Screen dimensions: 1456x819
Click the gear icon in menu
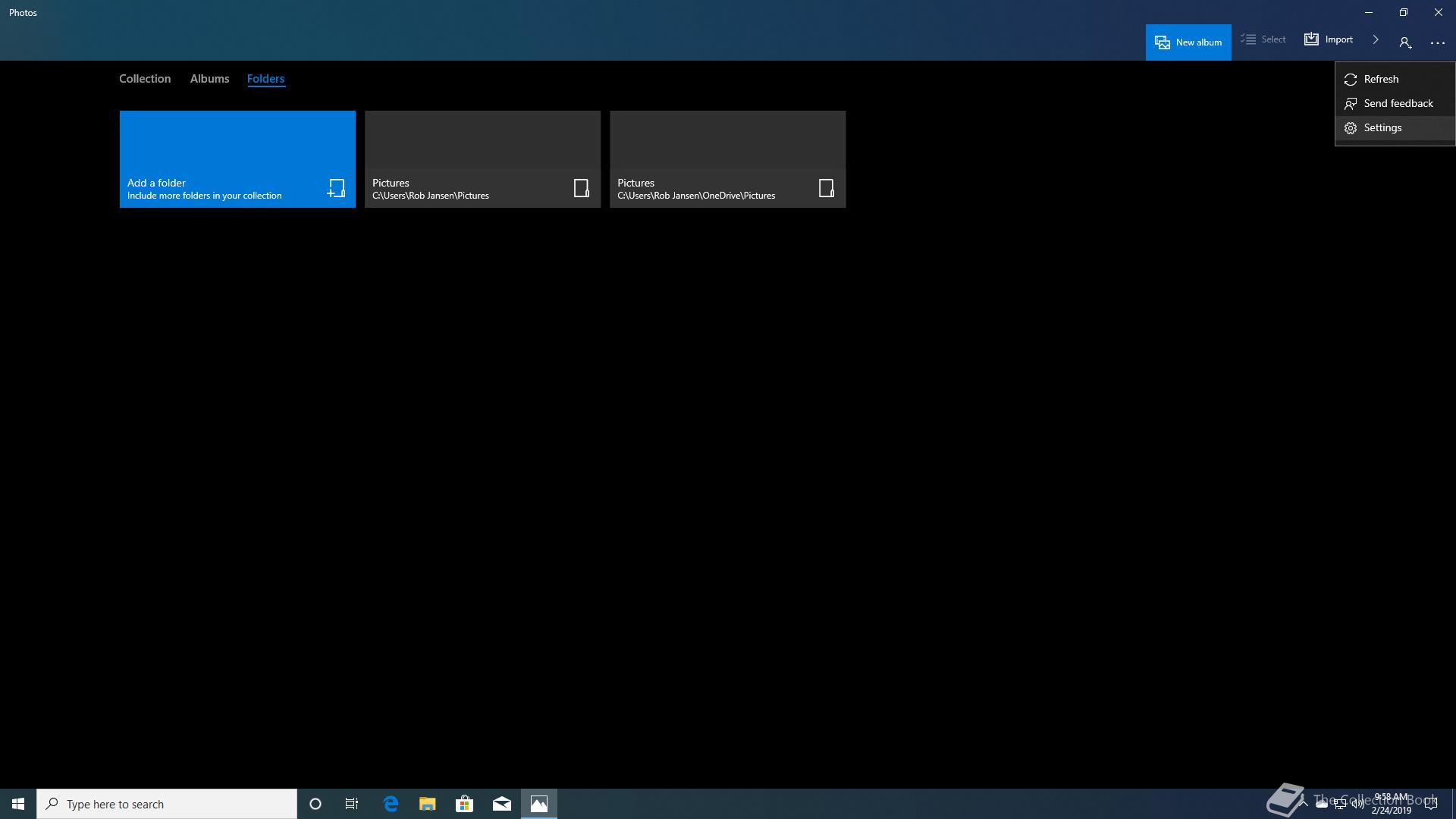[x=1351, y=128]
